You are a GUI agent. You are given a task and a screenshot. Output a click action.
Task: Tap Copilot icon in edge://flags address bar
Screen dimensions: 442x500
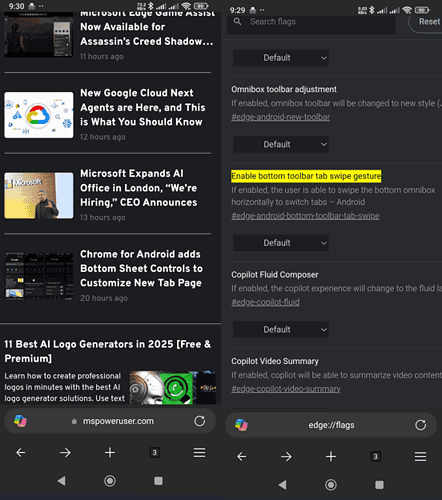241,425
